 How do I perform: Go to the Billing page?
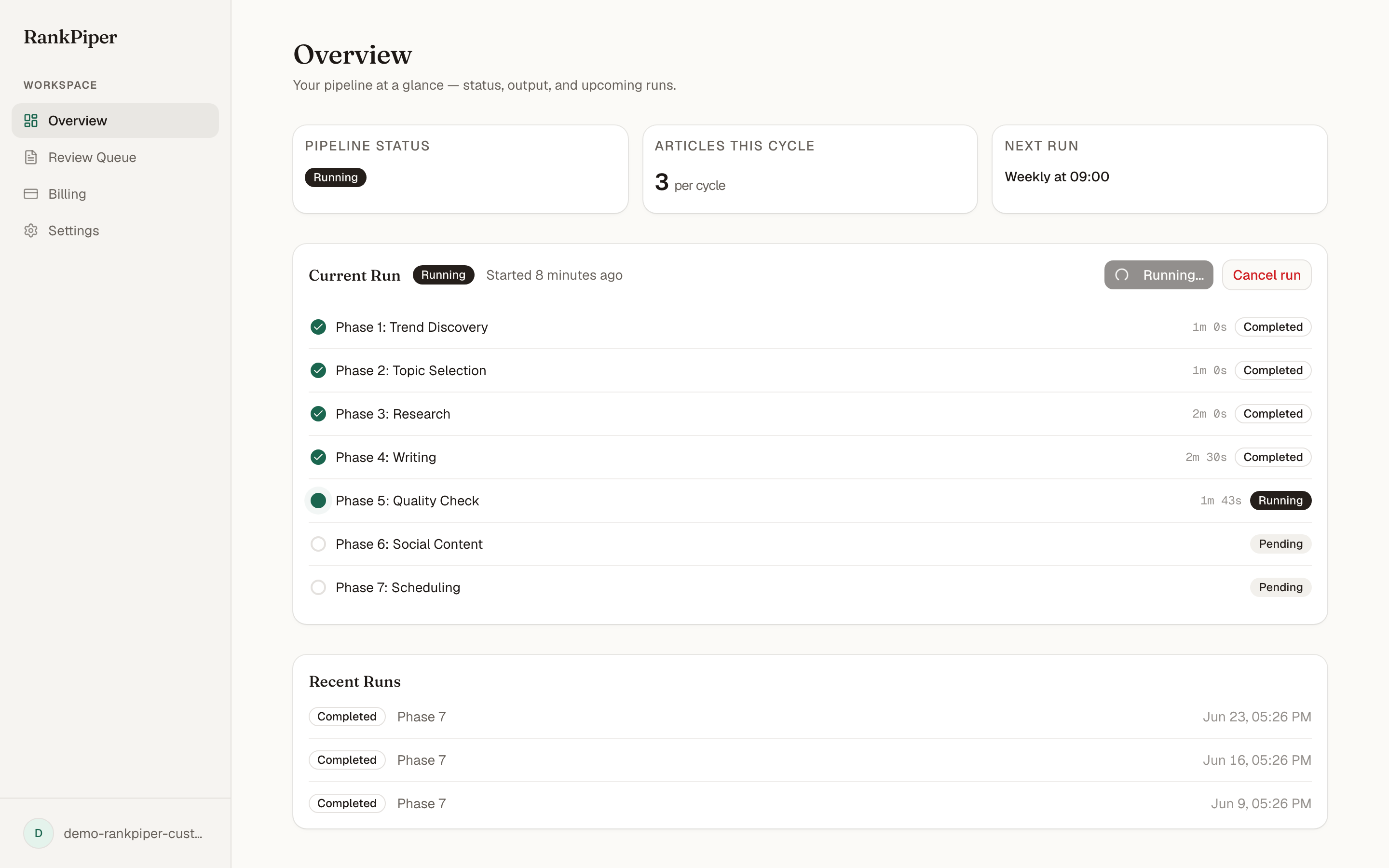click(115, 194)
